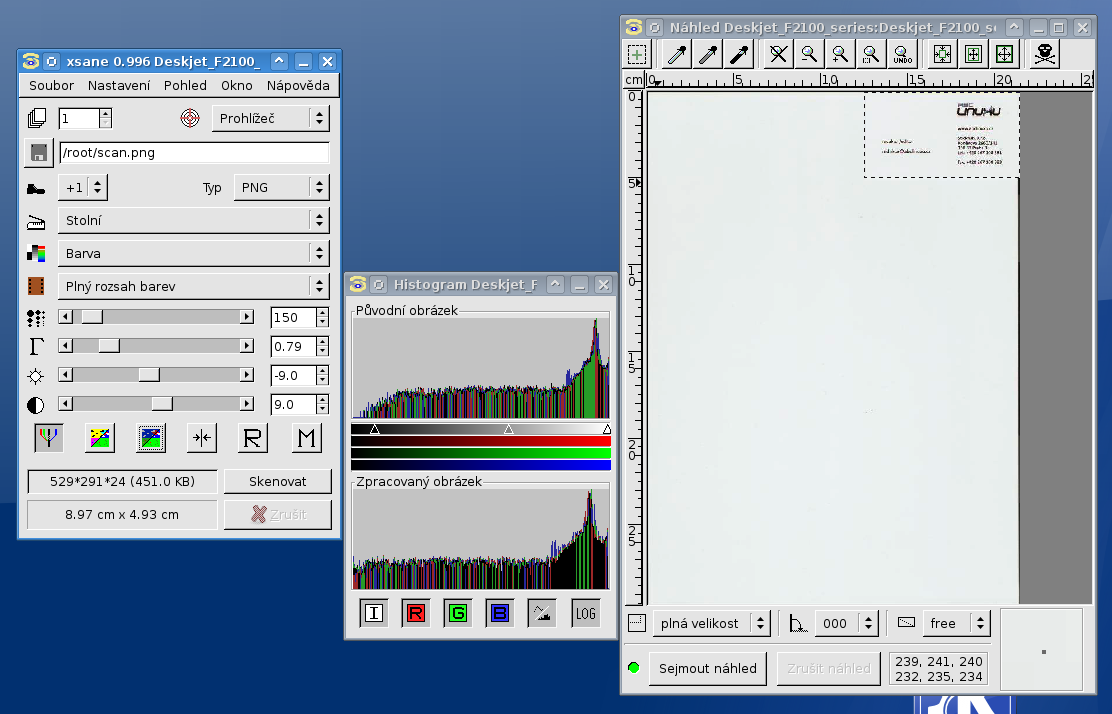1112x714 pixels.
Task: Click the UNDO zoom magnifier icon
Action: 902,55
